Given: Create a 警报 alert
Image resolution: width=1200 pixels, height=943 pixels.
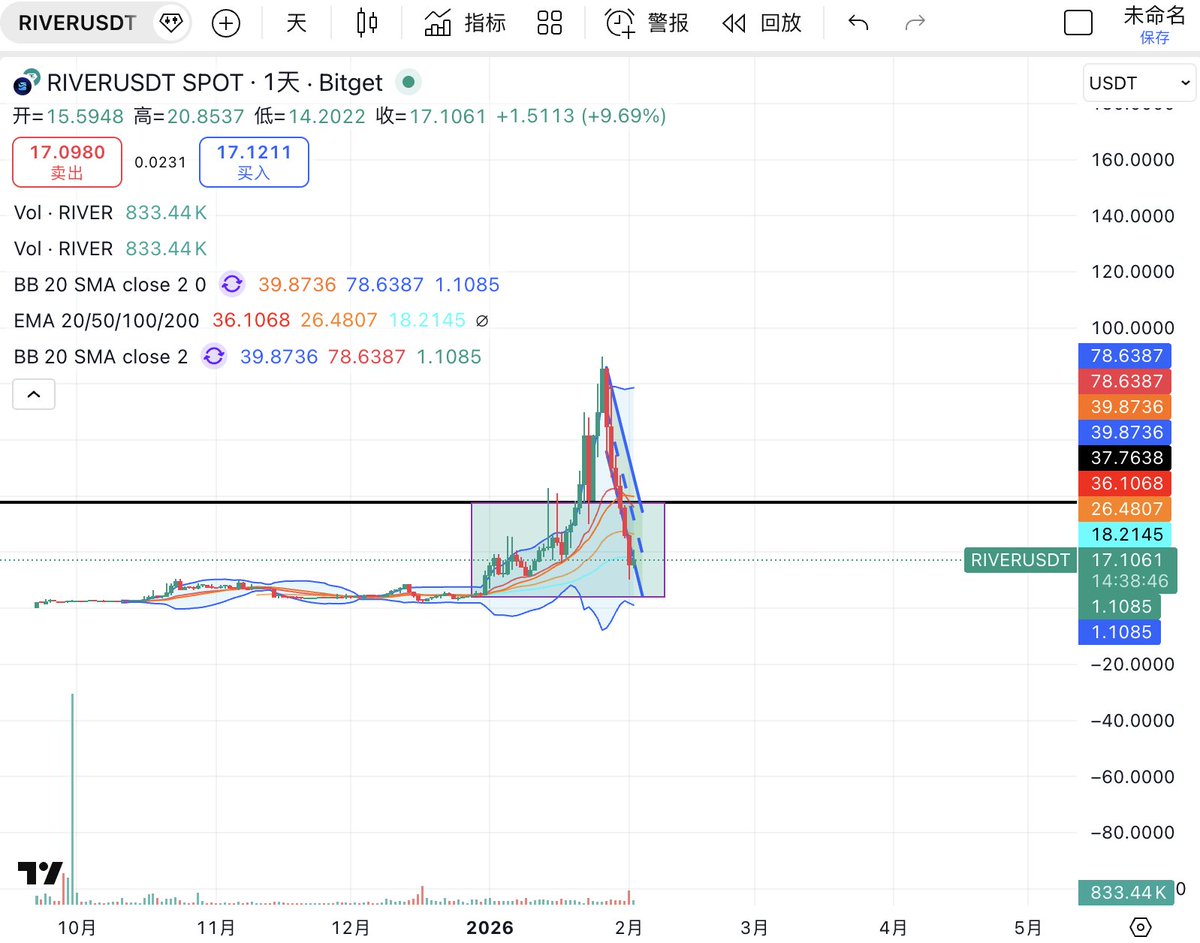Looking at the screenshot, I should (x=647, y=23).
